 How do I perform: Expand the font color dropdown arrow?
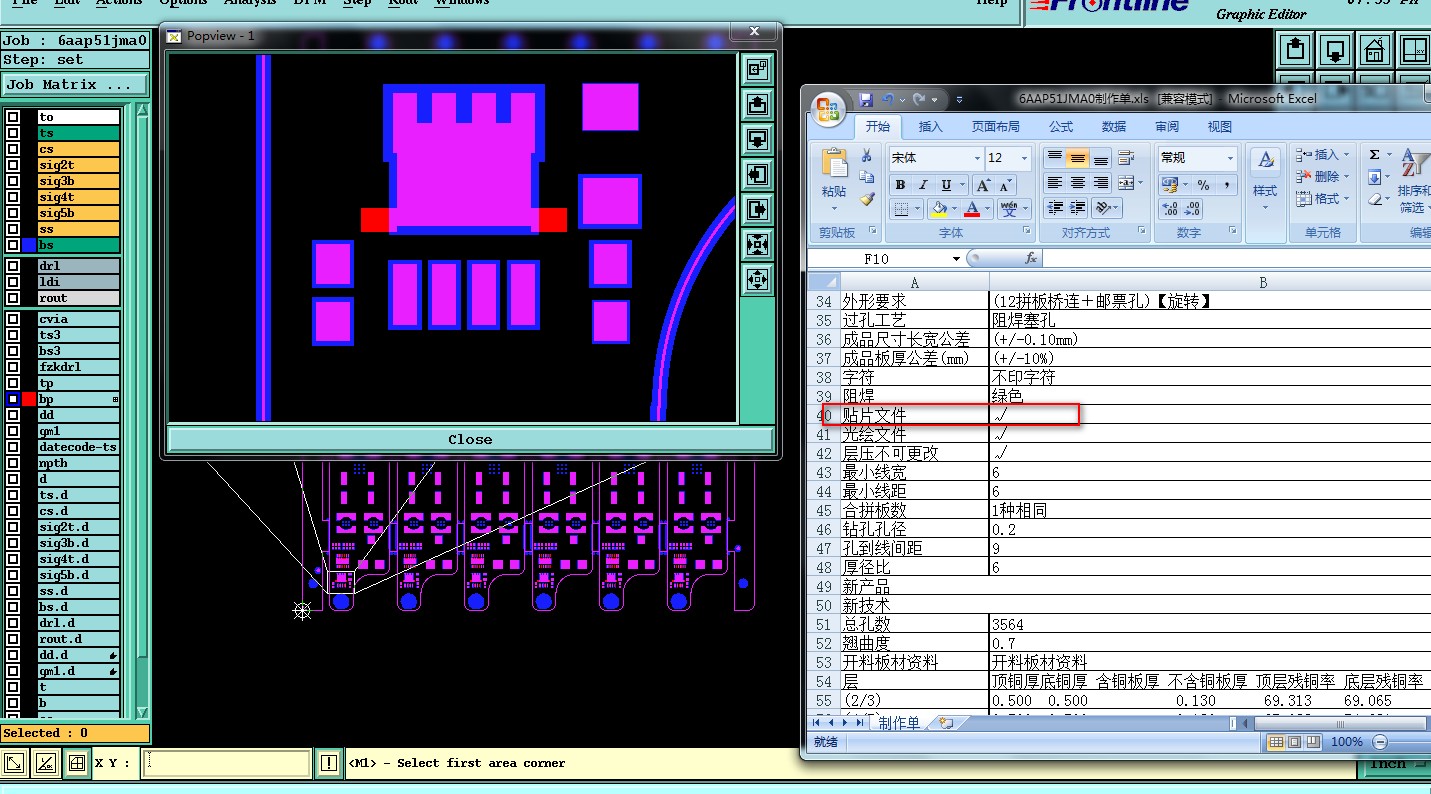tap(988, 209)
